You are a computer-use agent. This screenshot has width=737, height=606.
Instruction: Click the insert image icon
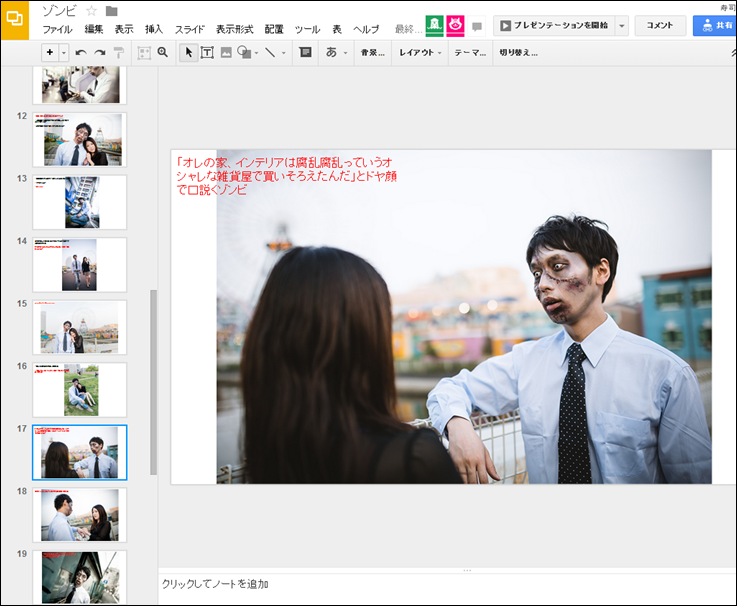tap(226, 53)
